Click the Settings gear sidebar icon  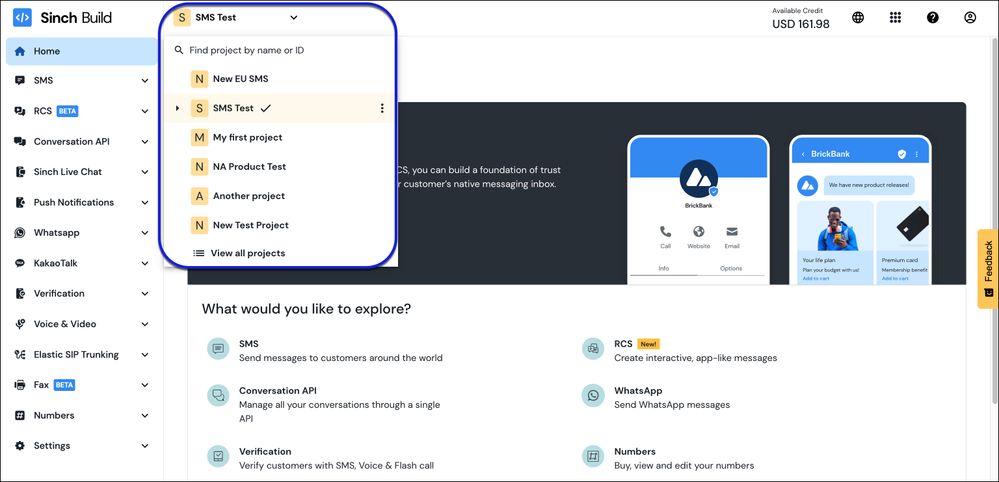pos(20,446)
